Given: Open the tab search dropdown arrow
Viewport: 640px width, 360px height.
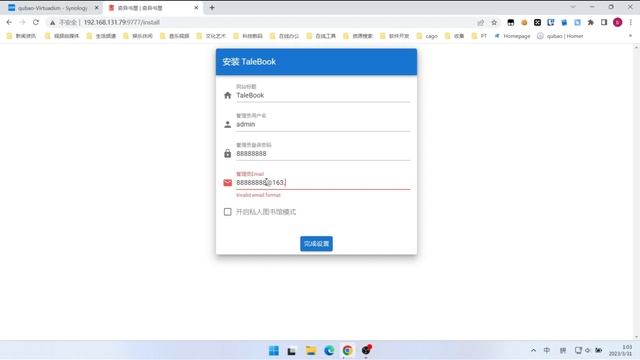Looking at the screenshot, I should (573, 7).
